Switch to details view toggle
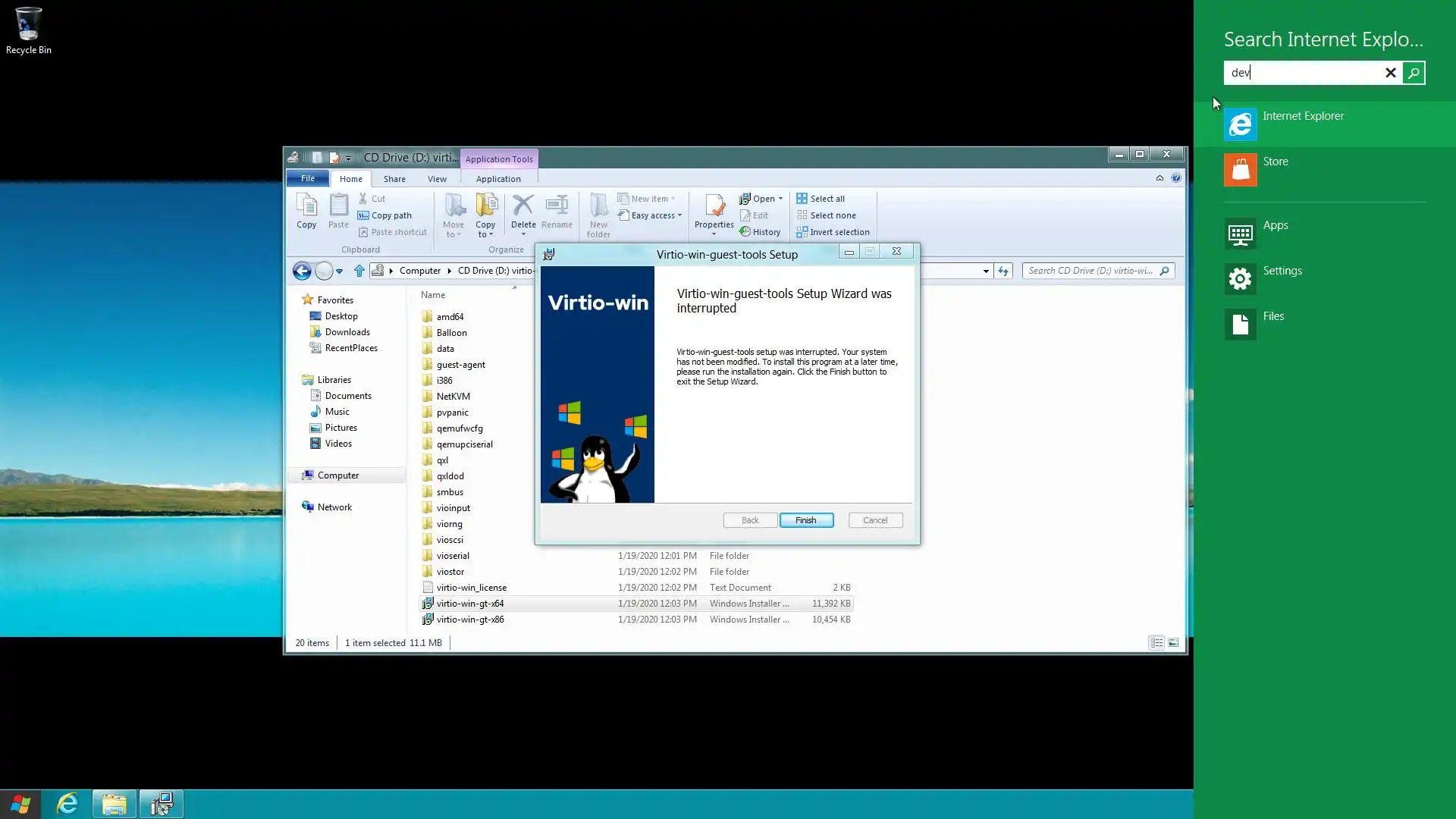1456x819 pixels. (1156, 643)
